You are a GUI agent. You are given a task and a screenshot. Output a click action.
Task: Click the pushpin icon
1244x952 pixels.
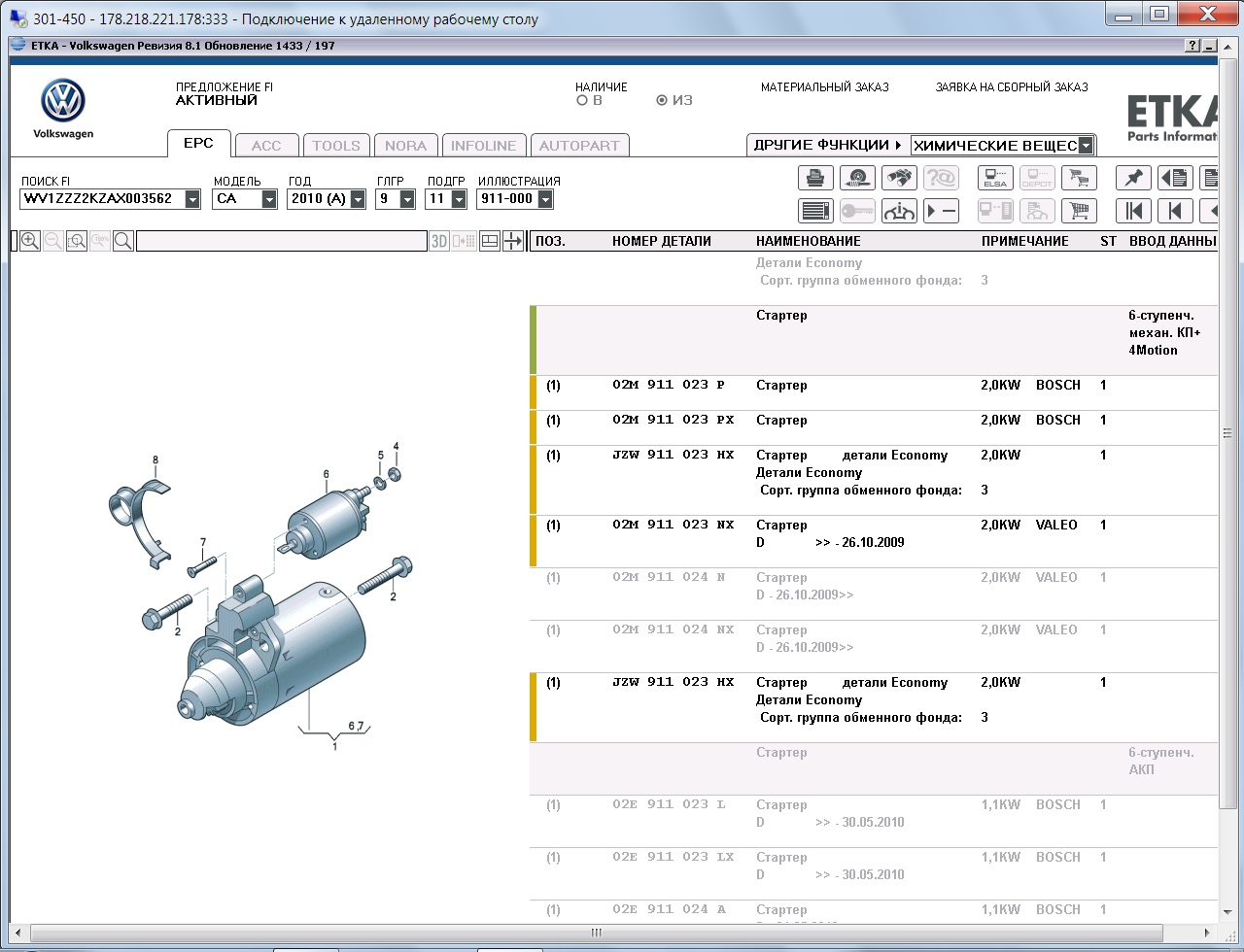coord(1133,178)
